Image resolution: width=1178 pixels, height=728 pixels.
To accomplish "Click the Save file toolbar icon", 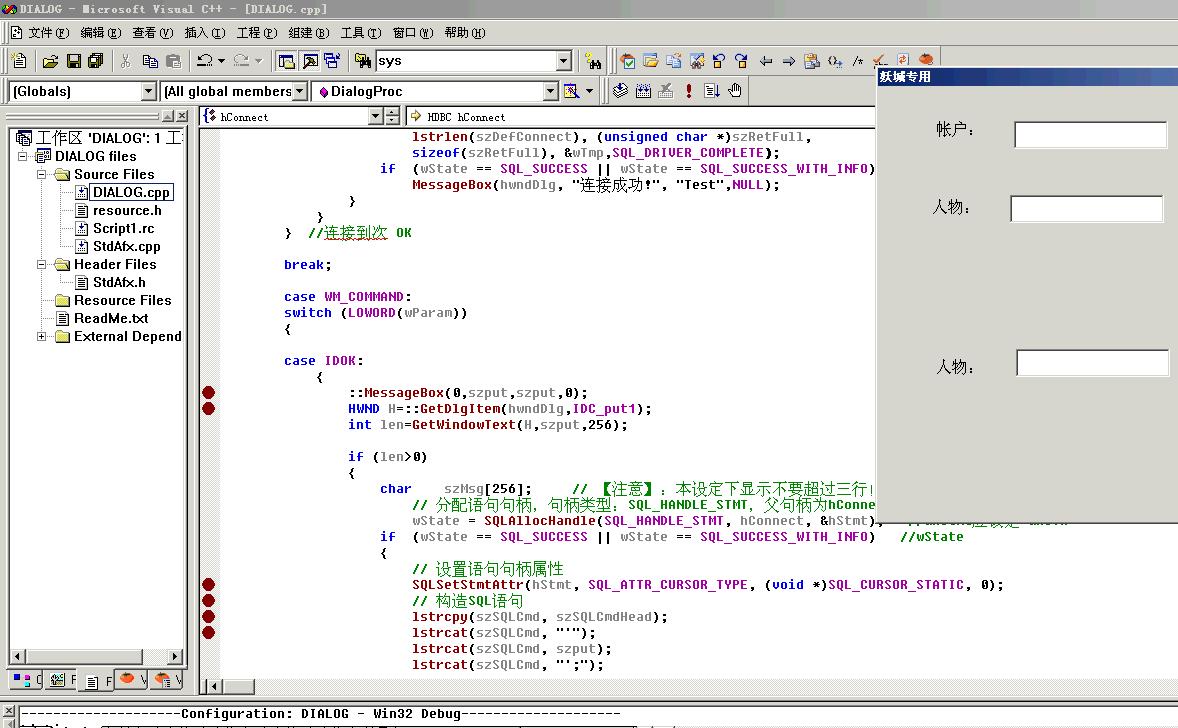I will [x=74, y=61].
